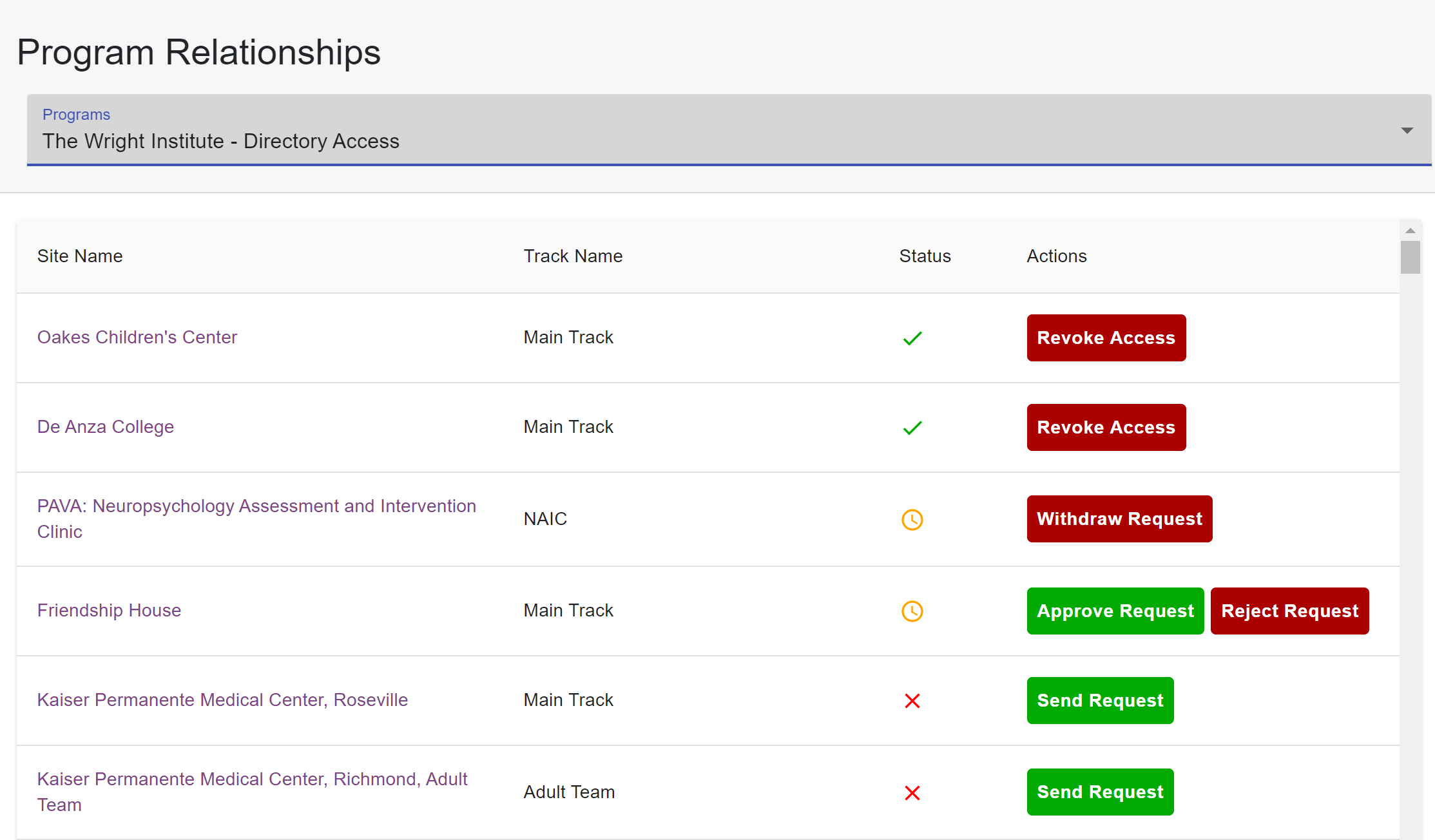
Task: Click the table vertical scrollbar thumb
Action: pyautogui.click(x=1411, y=257)
